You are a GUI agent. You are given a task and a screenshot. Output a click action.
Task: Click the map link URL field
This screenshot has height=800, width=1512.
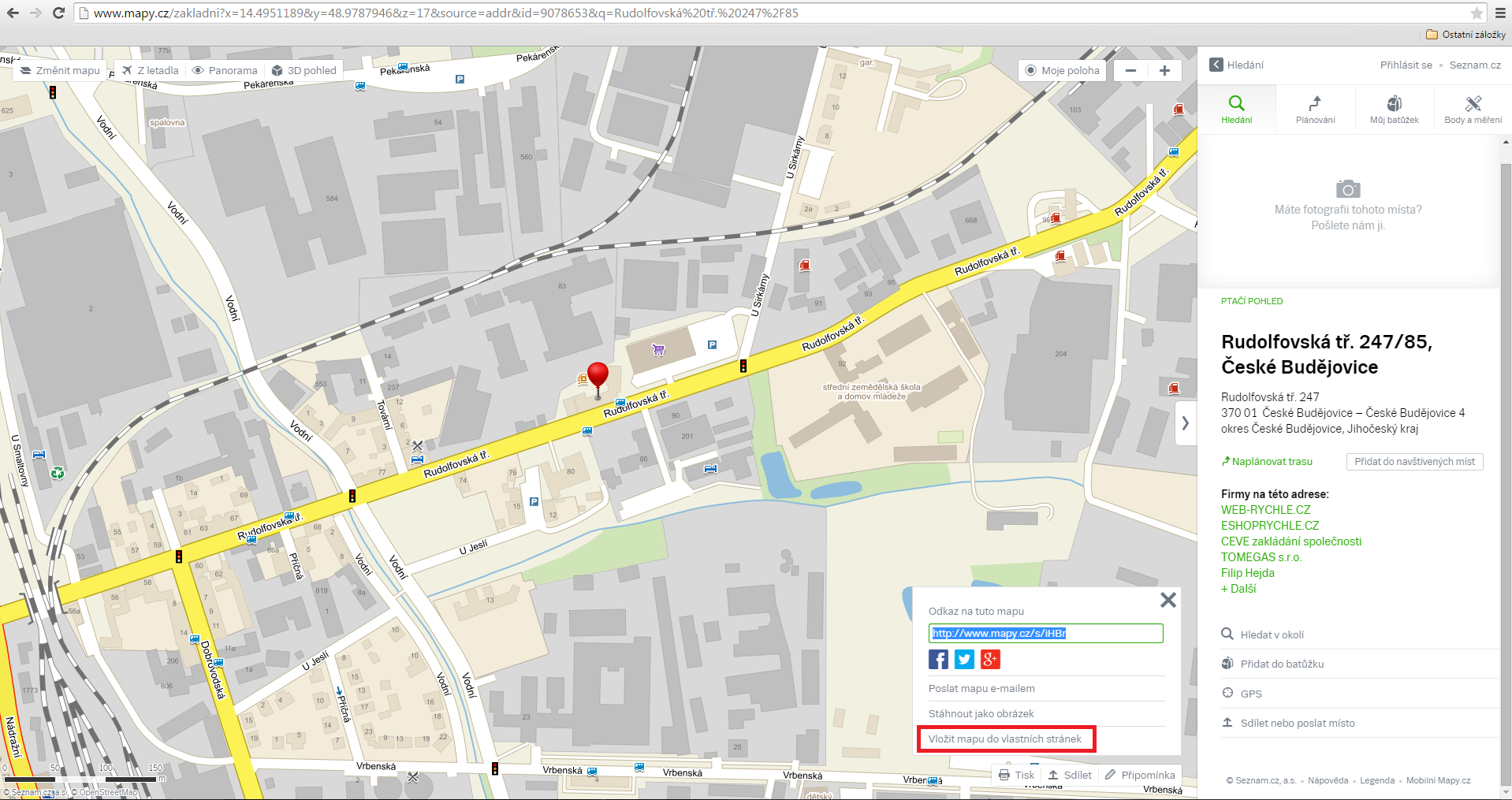point(1045,633)
